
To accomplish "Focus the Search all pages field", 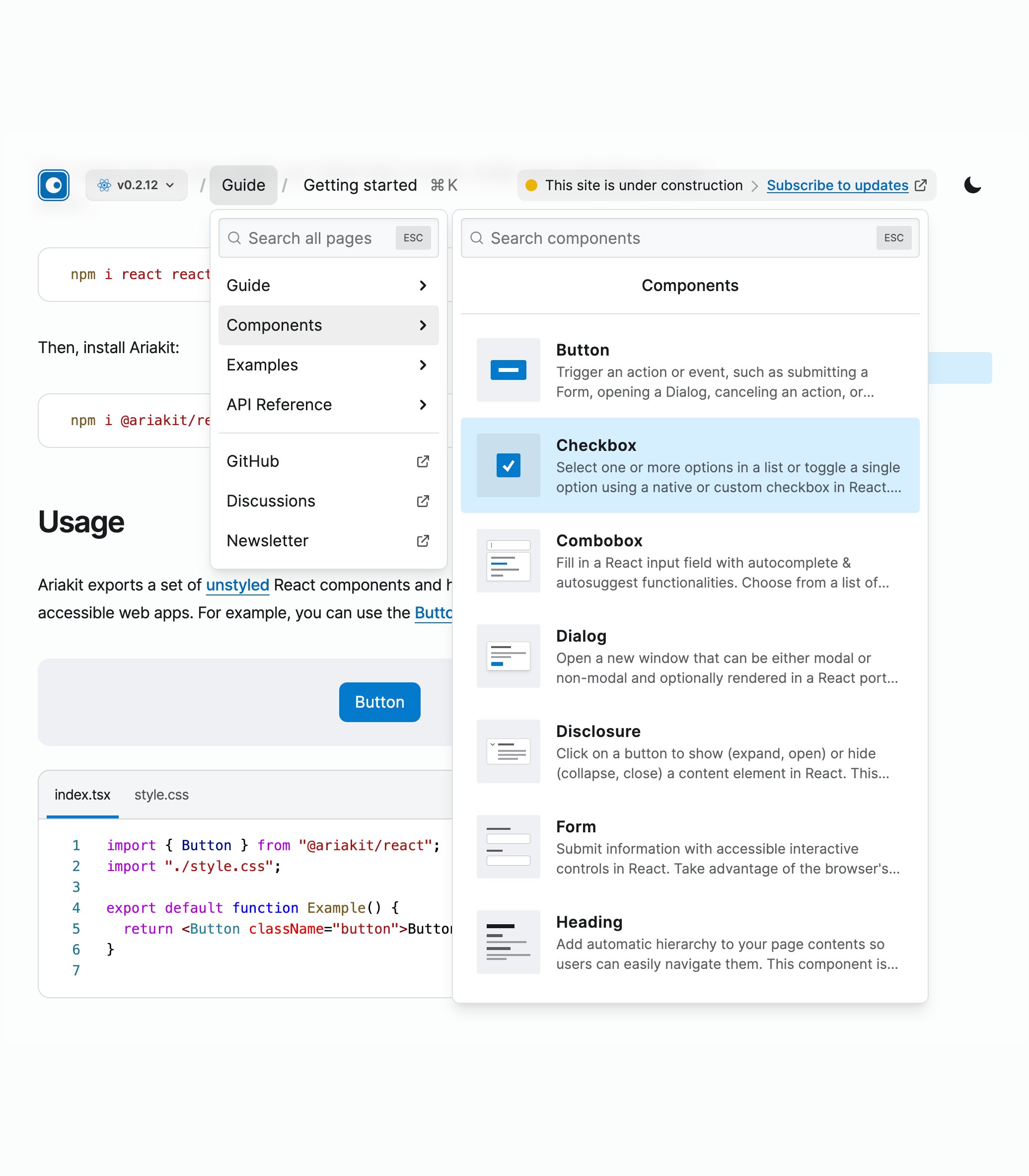I will [x=328, y=238].
